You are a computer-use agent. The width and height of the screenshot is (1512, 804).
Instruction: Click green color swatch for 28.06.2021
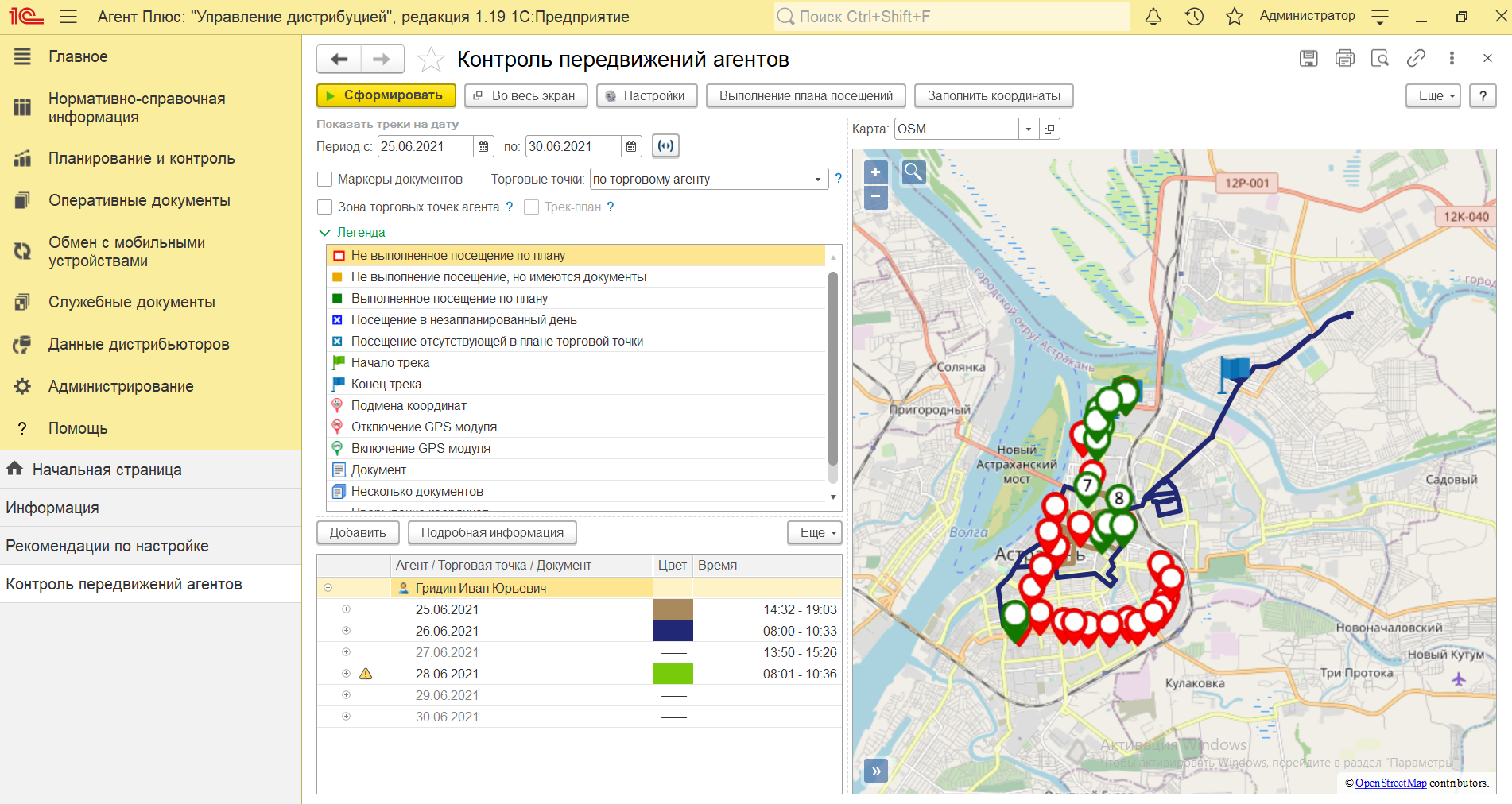coord(673,674)
